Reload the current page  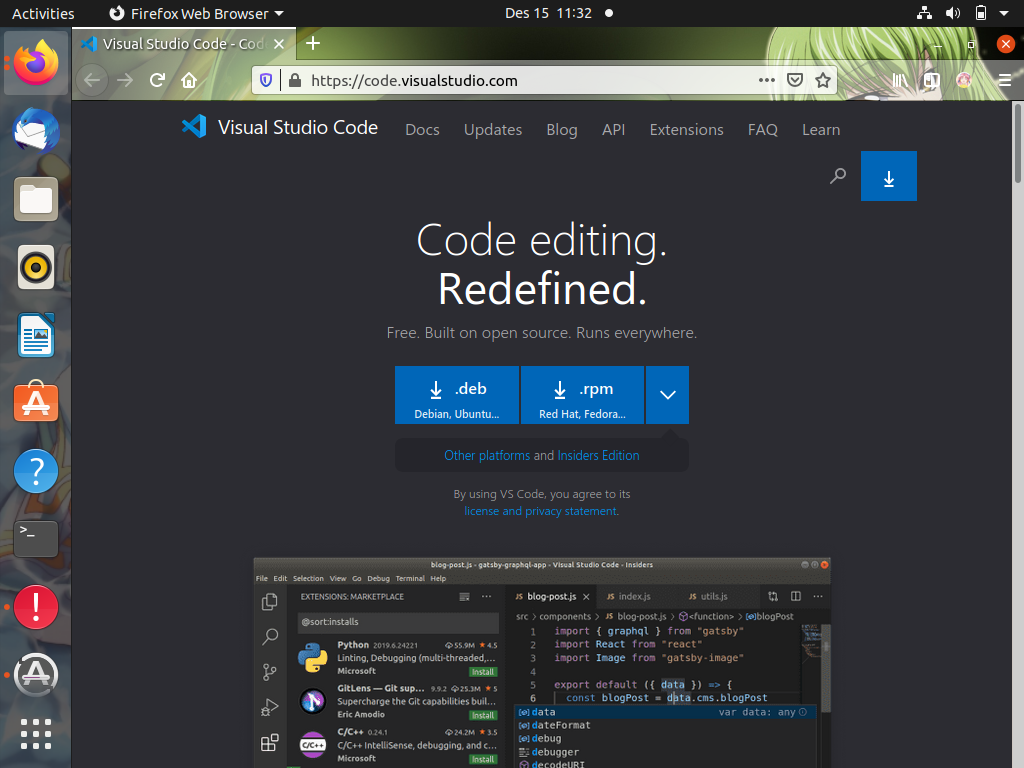coord(156,79)
